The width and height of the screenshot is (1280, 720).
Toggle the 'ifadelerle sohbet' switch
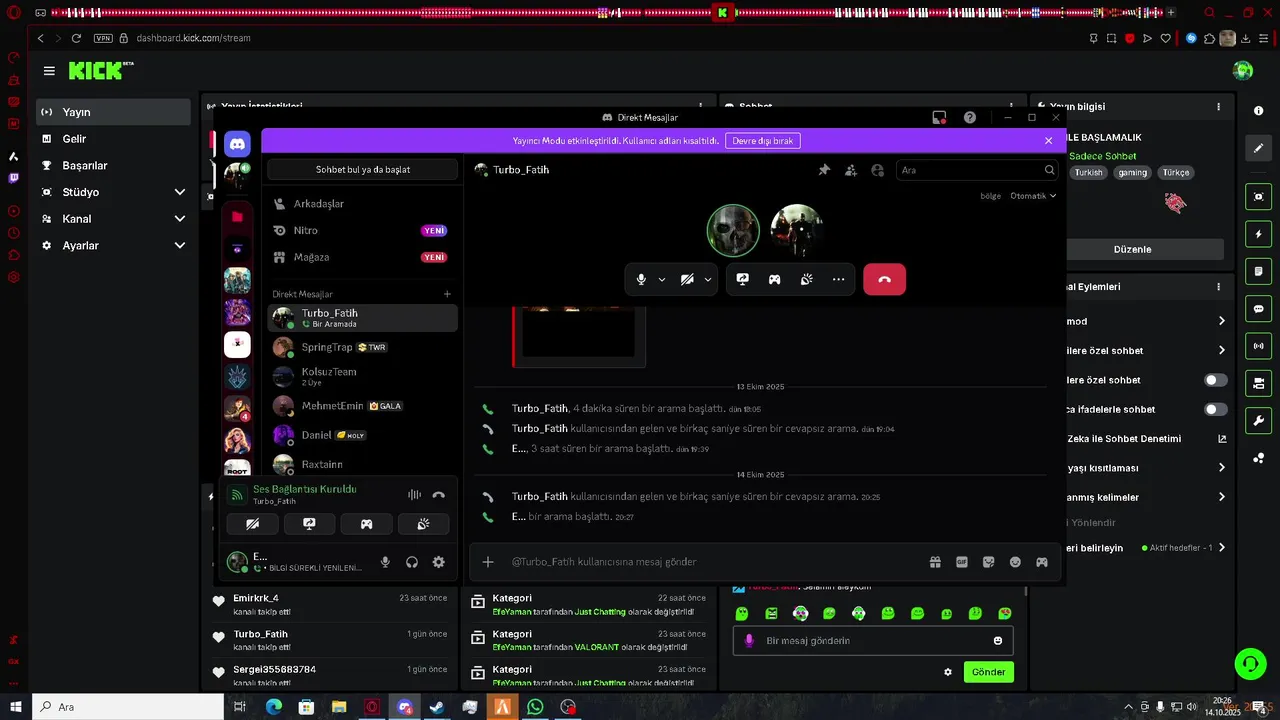tap(1215, 409)
